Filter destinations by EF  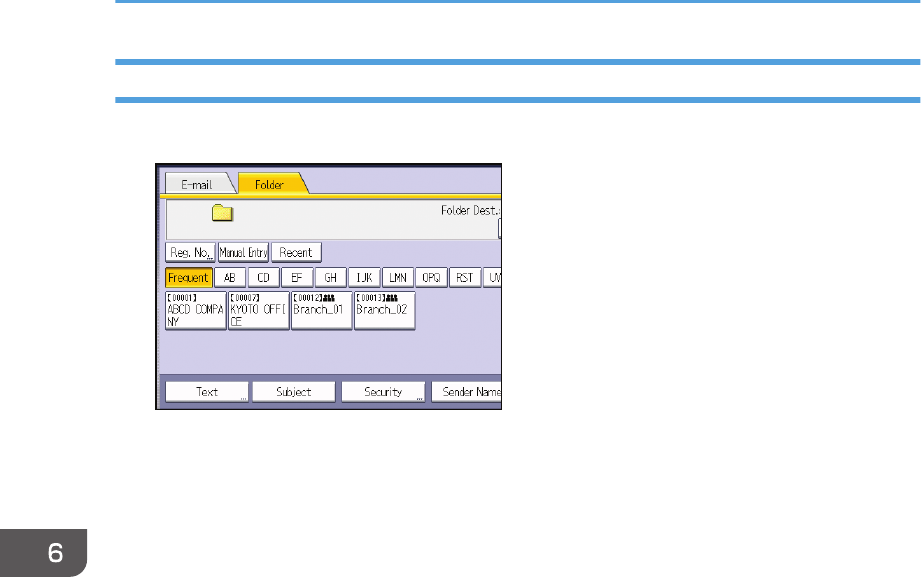tap(297, 277)
